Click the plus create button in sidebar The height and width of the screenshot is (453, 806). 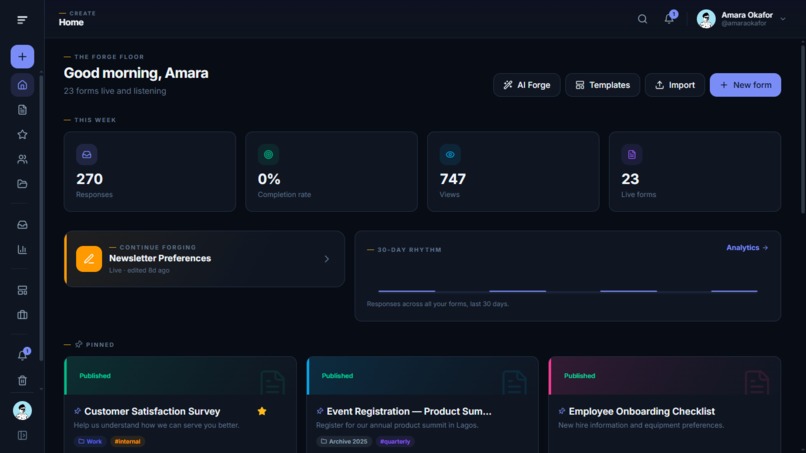coord(22,57)
